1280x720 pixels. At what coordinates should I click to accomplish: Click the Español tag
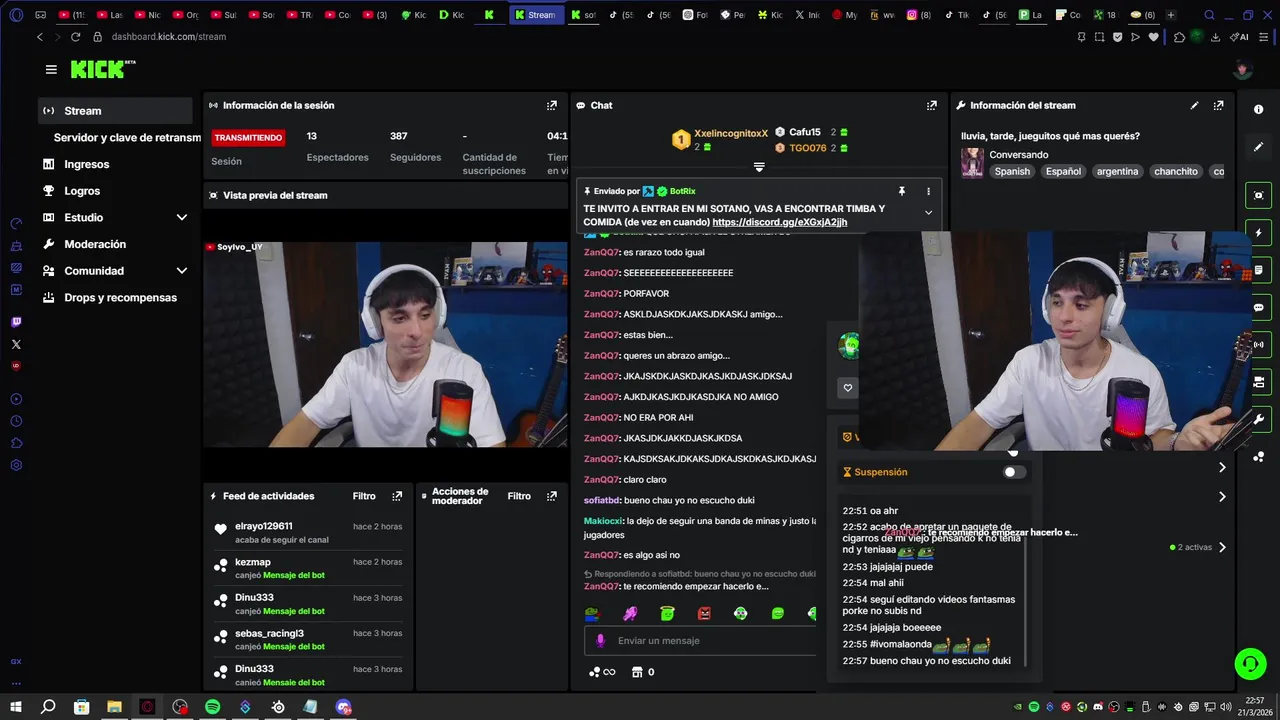(x=1063, y=172)
